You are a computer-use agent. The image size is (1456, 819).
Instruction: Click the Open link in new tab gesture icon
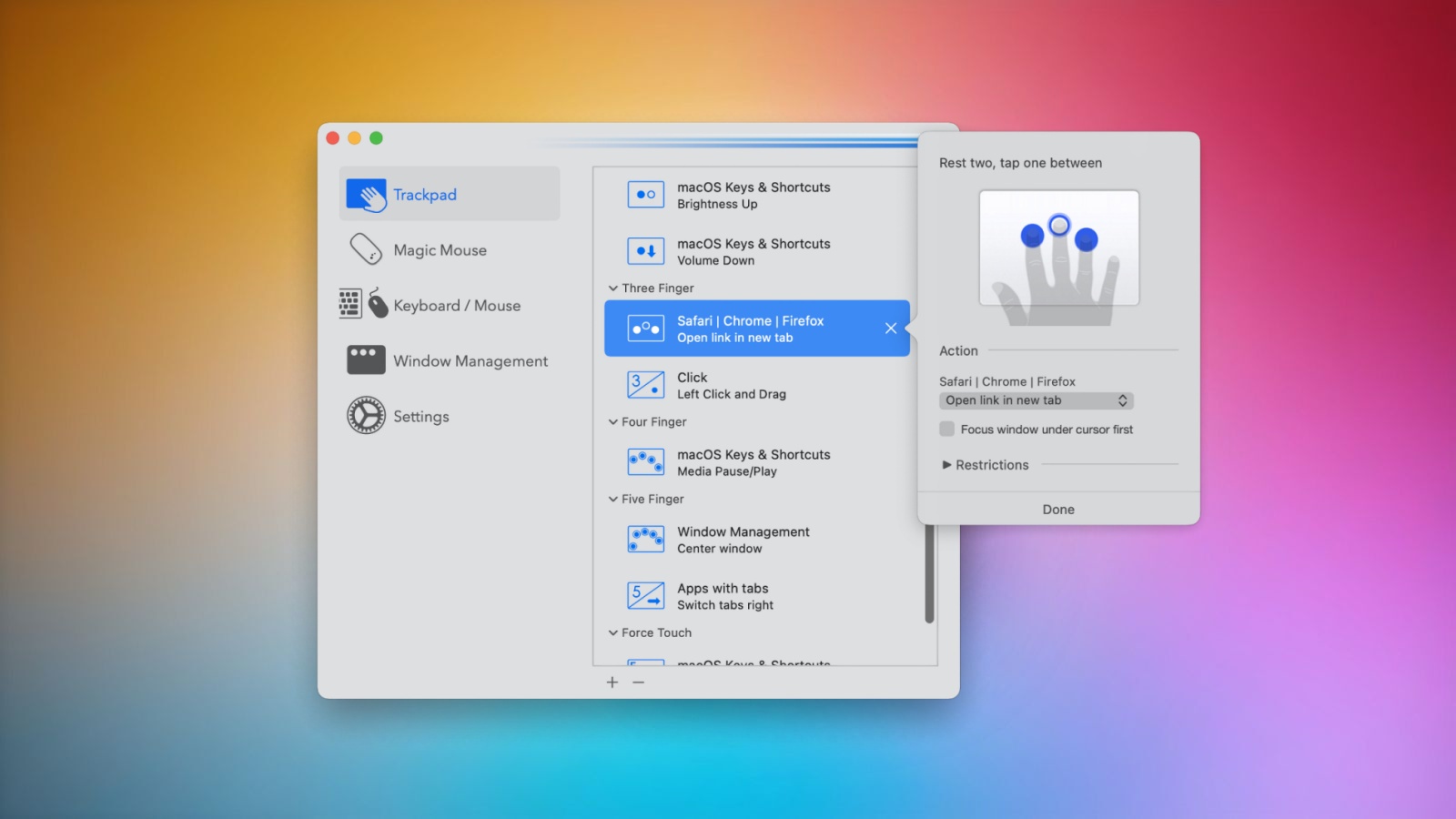(x=645, y=329)
